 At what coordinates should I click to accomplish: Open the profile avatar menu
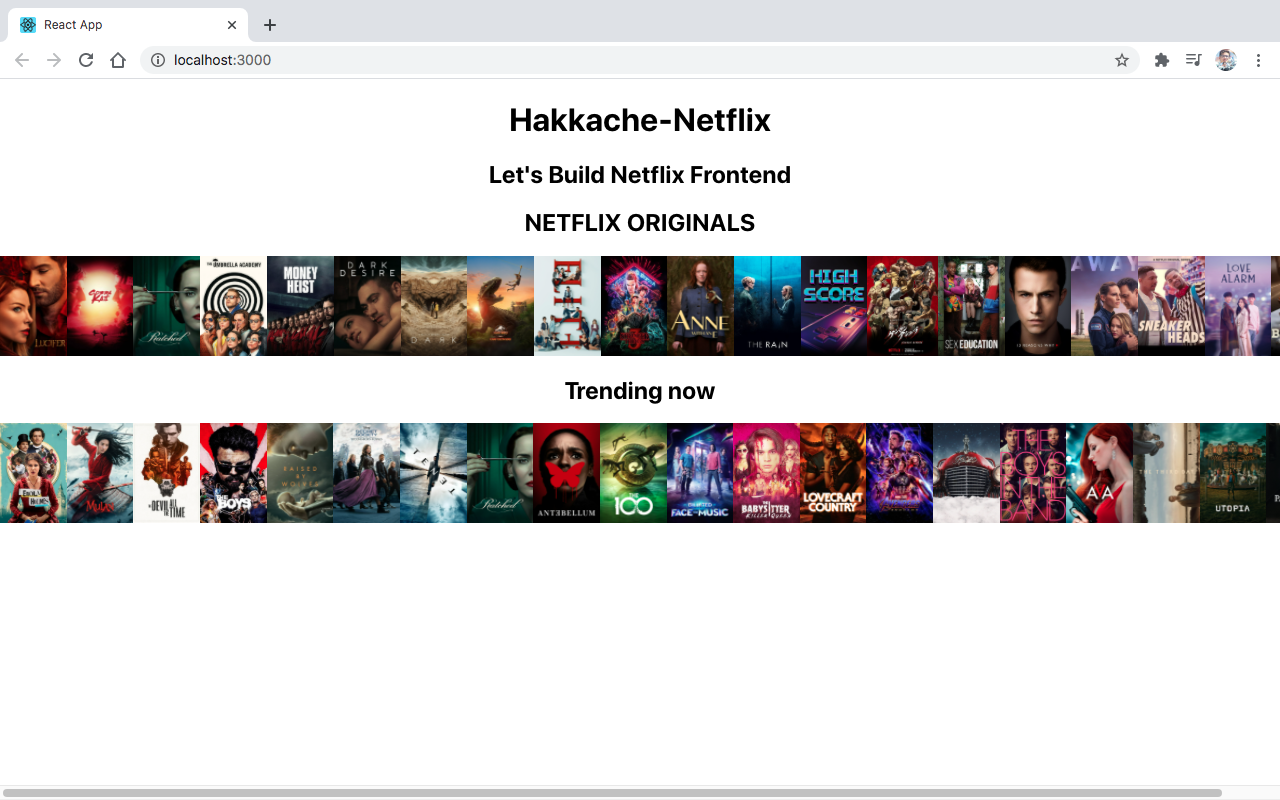click(1226, 60)
